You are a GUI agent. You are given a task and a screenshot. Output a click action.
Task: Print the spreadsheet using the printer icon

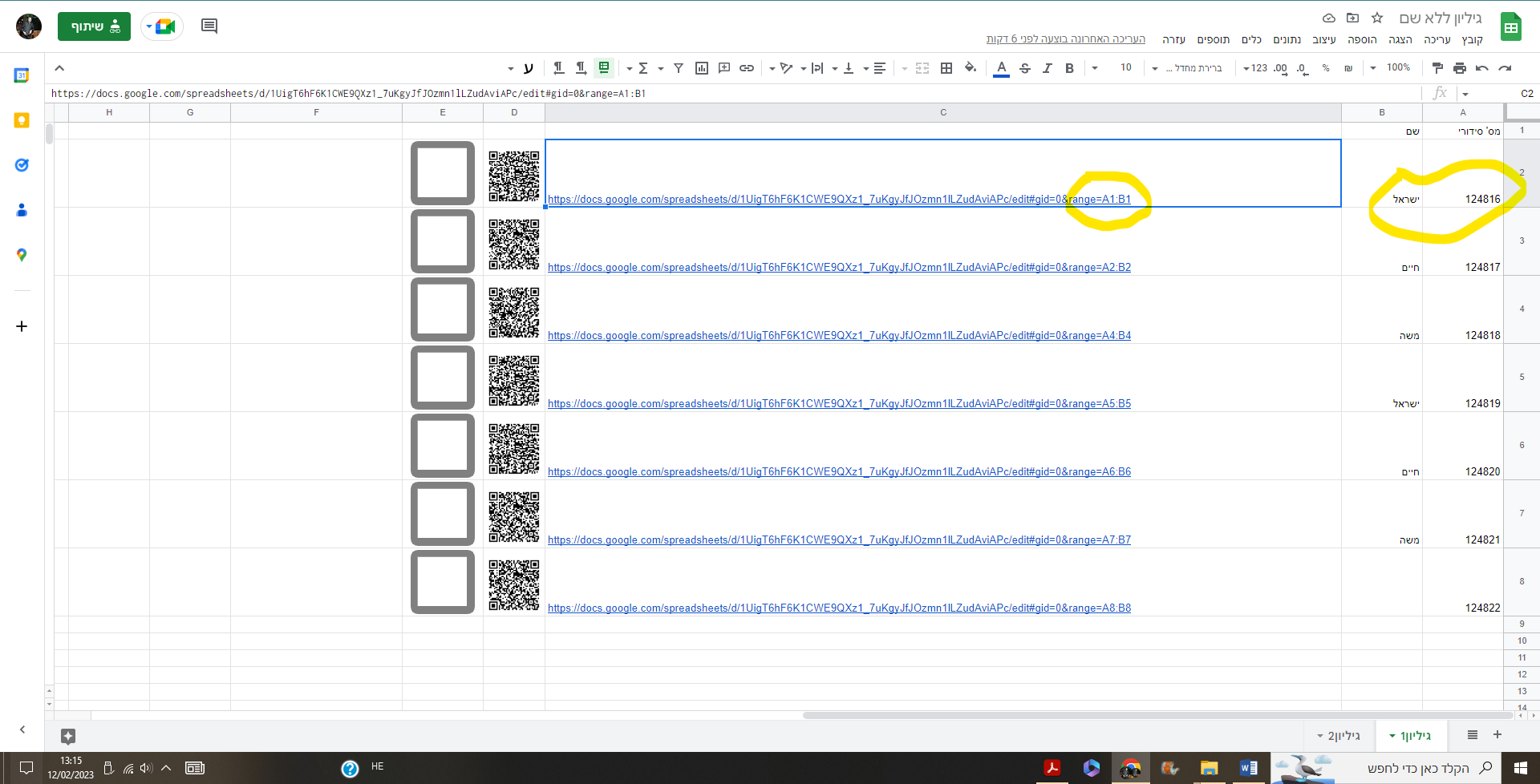coord(1460,68)
